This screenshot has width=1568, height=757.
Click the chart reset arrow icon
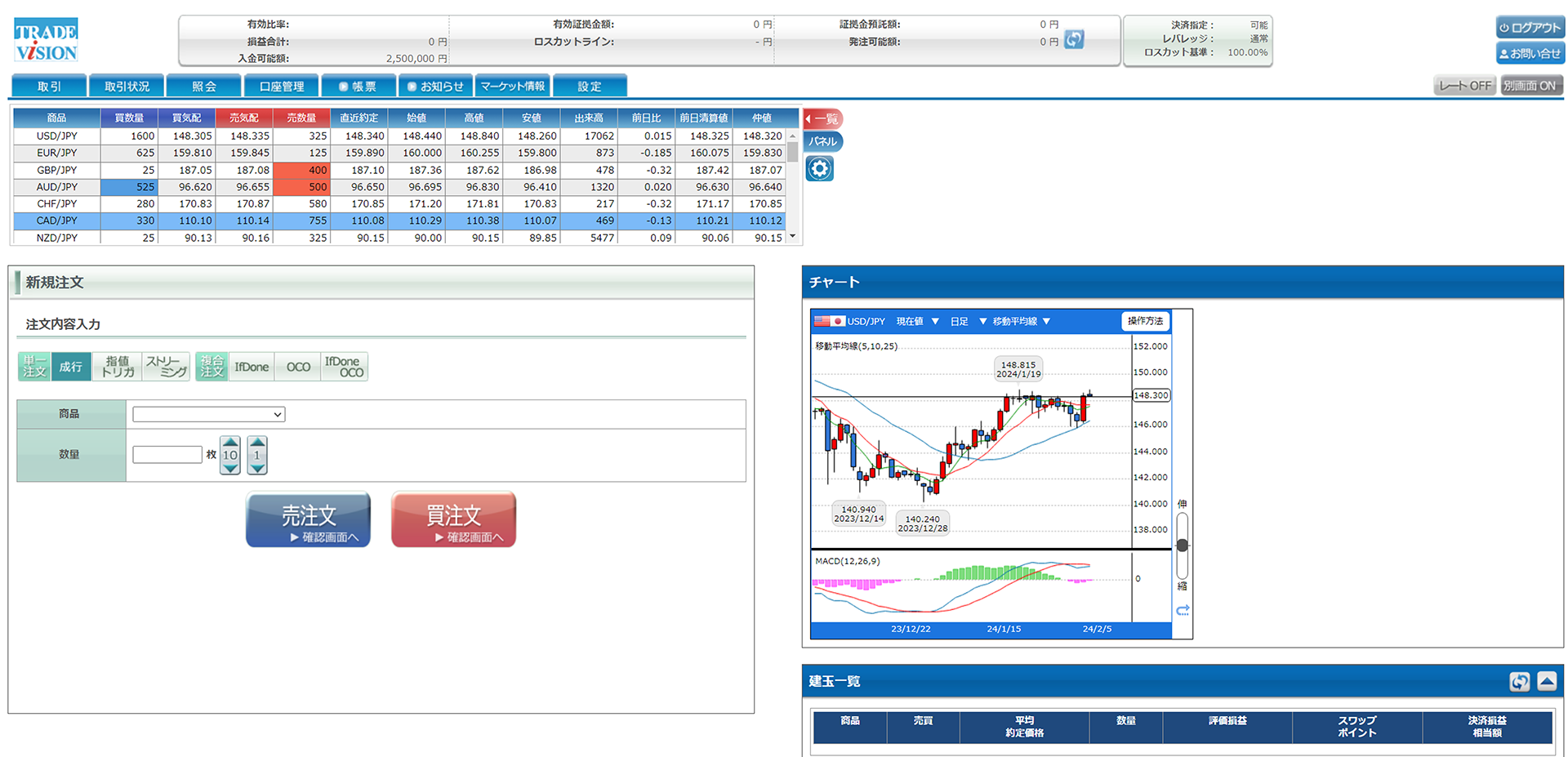[x=1182, y=610]
